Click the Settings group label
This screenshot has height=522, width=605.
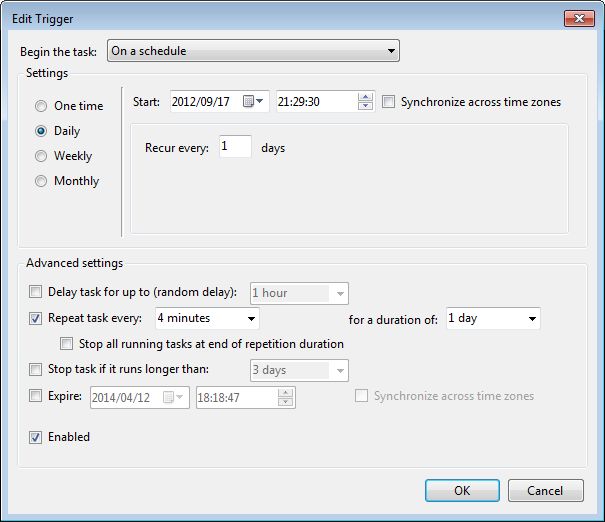point(47,73)
